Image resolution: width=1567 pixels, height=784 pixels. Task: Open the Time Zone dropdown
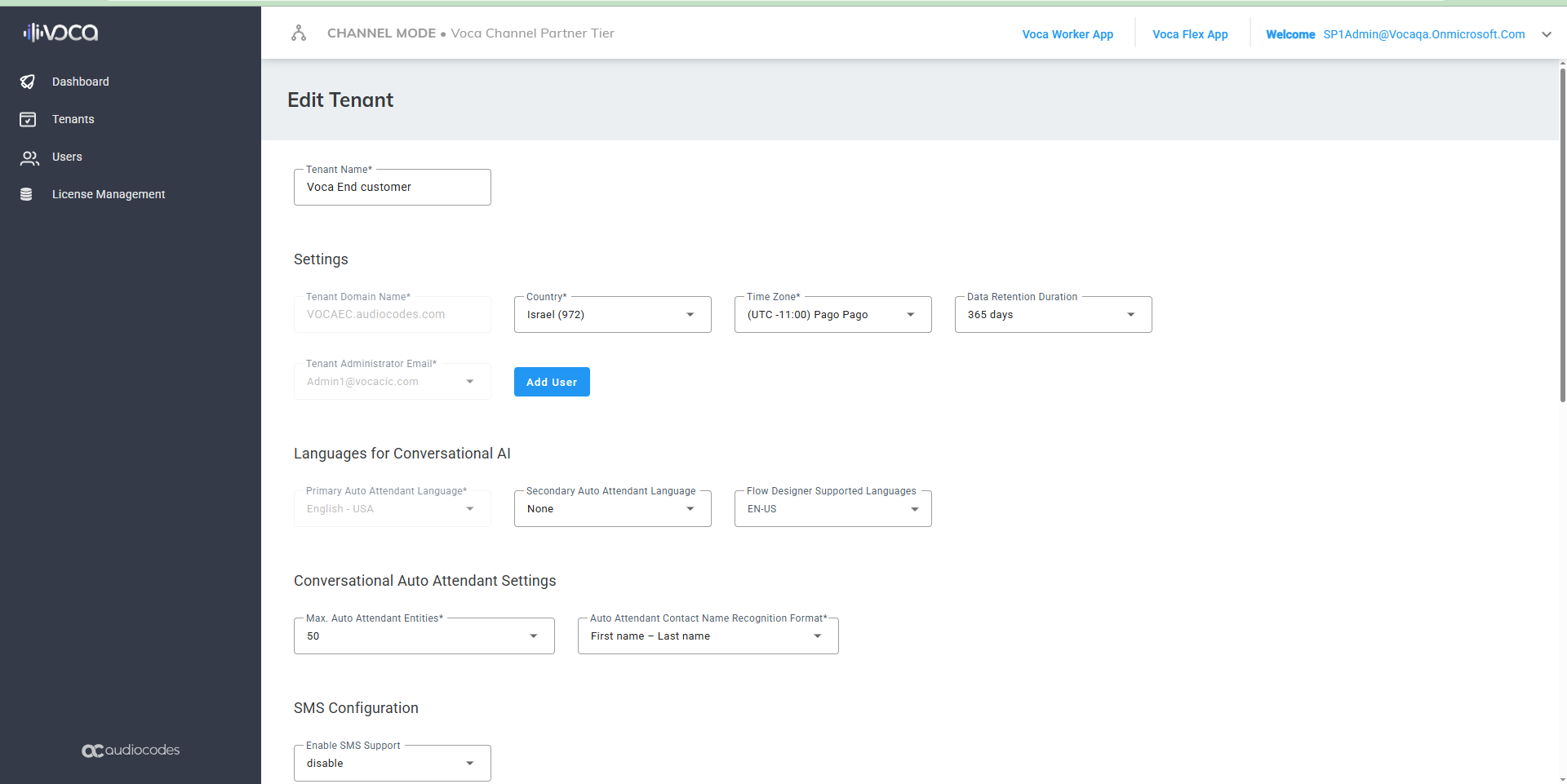tap(832, 315)
